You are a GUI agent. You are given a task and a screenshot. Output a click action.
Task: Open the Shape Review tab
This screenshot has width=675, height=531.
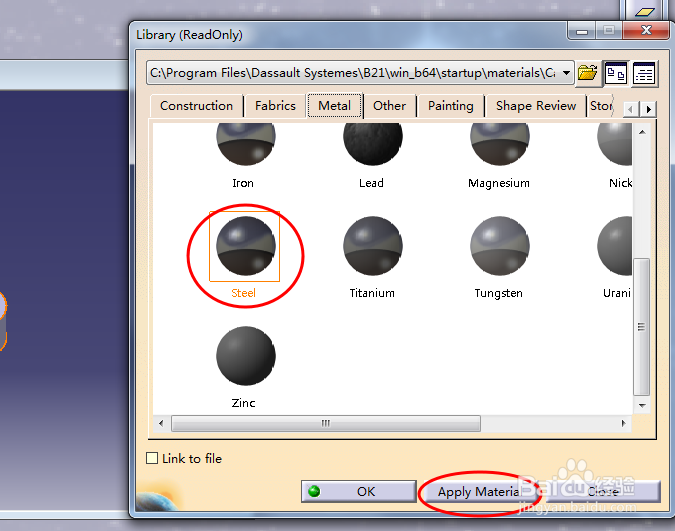[x=536, y=106]
